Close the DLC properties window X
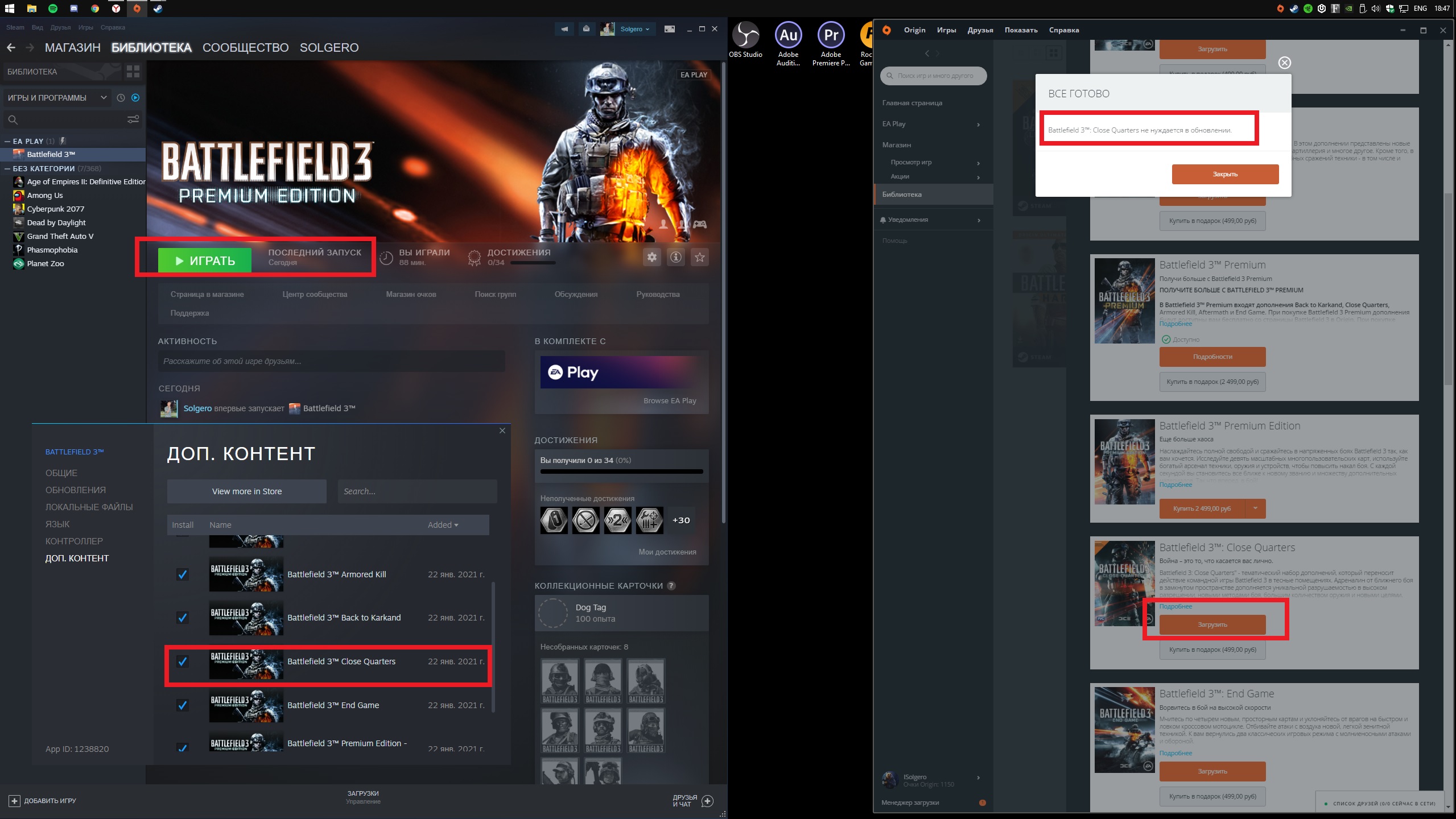1456x819 pixels. tap(502, 431)
